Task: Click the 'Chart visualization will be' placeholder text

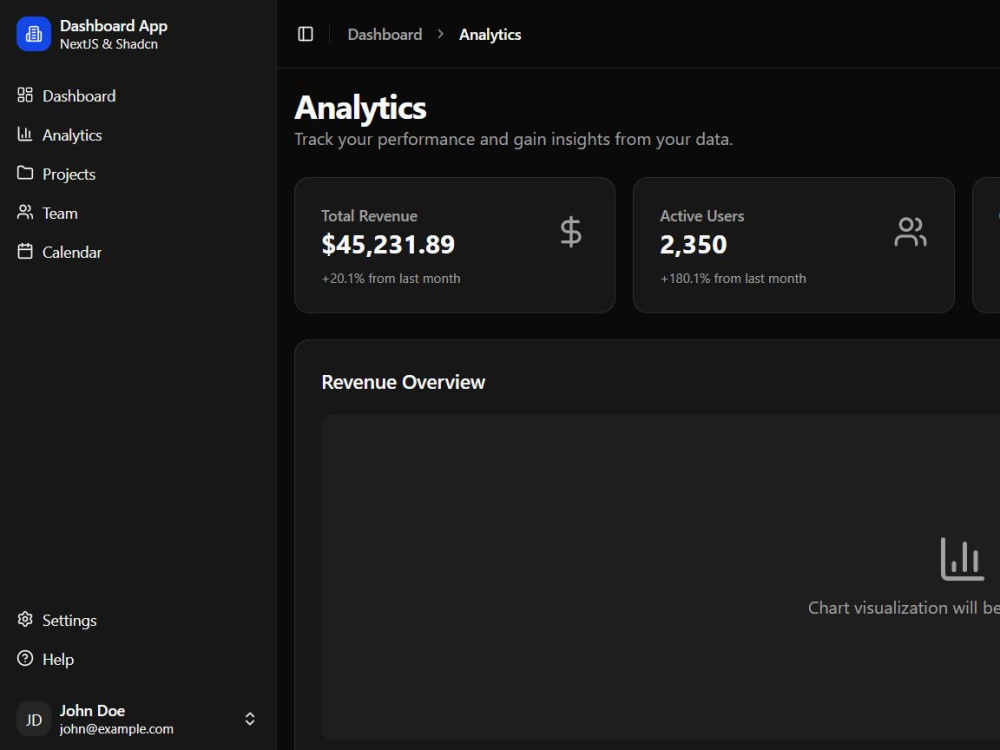Action: (x=904, y=608)
